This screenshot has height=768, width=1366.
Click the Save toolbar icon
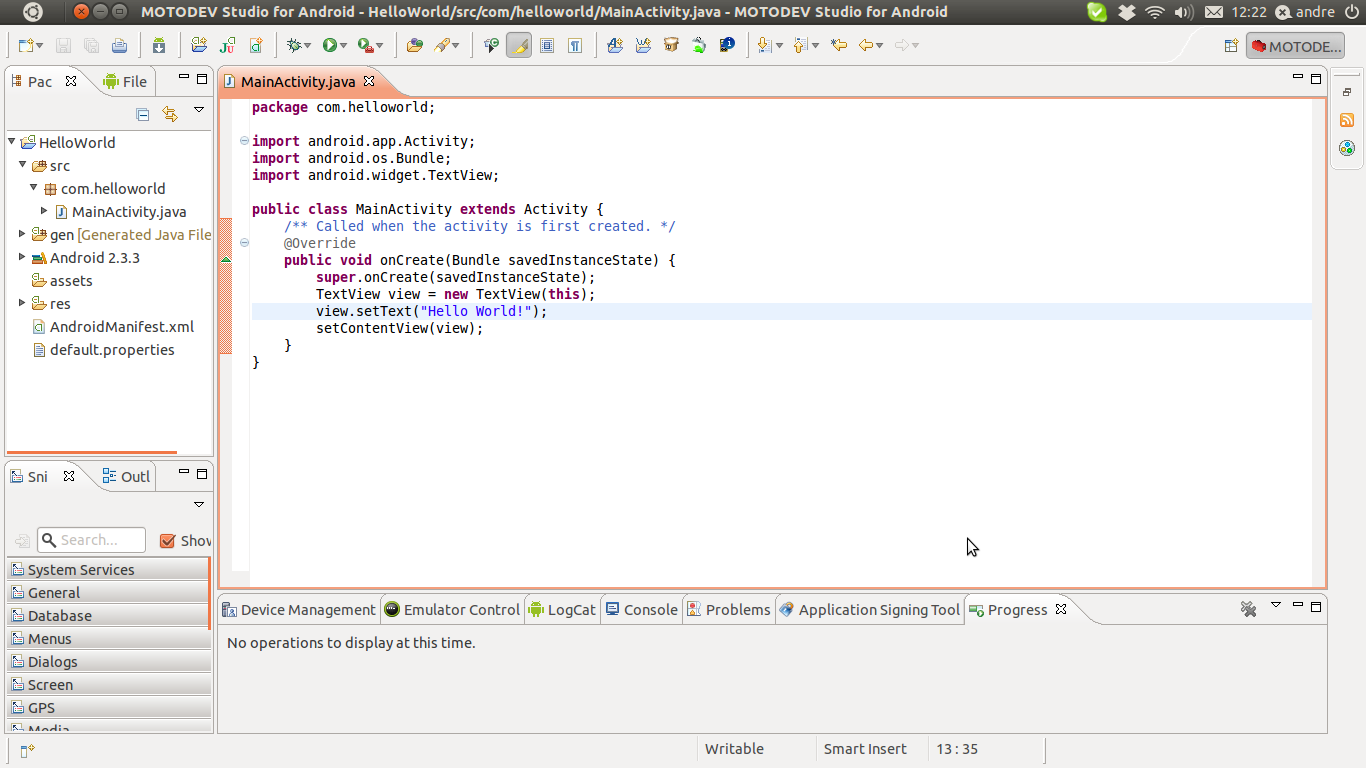coord(63,45)
